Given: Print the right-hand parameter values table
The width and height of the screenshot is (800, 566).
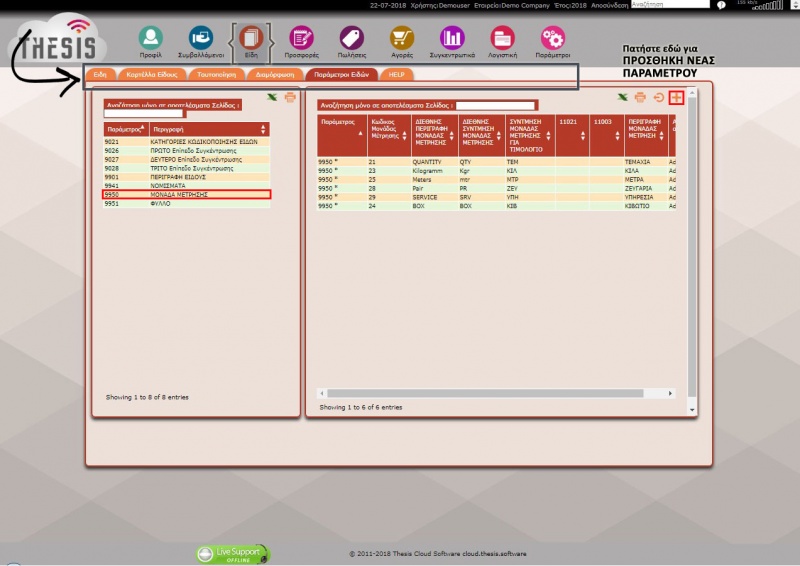Looking at the screenshot, I should tap(640, 97).
